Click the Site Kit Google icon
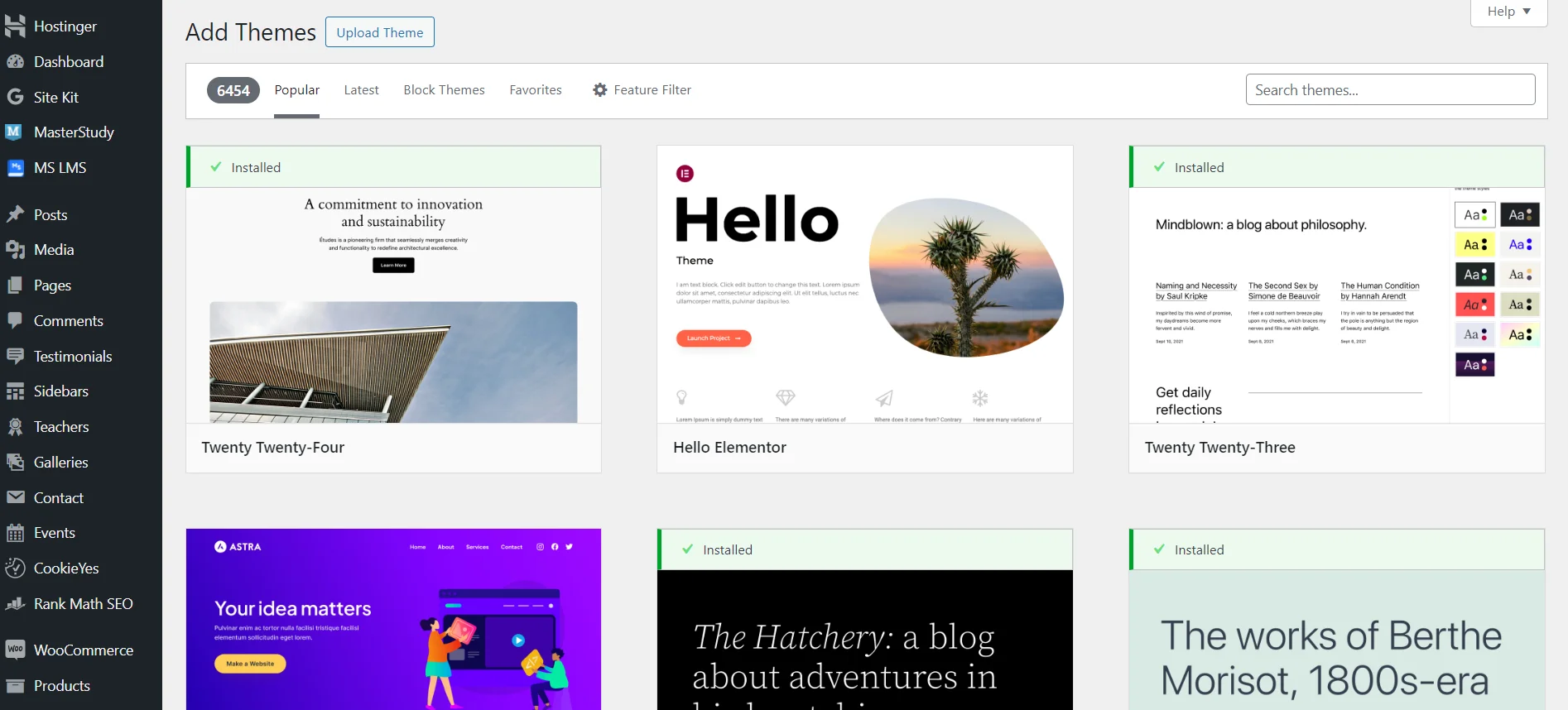This screenshot has height=710, width=1568. pos(15,97)
